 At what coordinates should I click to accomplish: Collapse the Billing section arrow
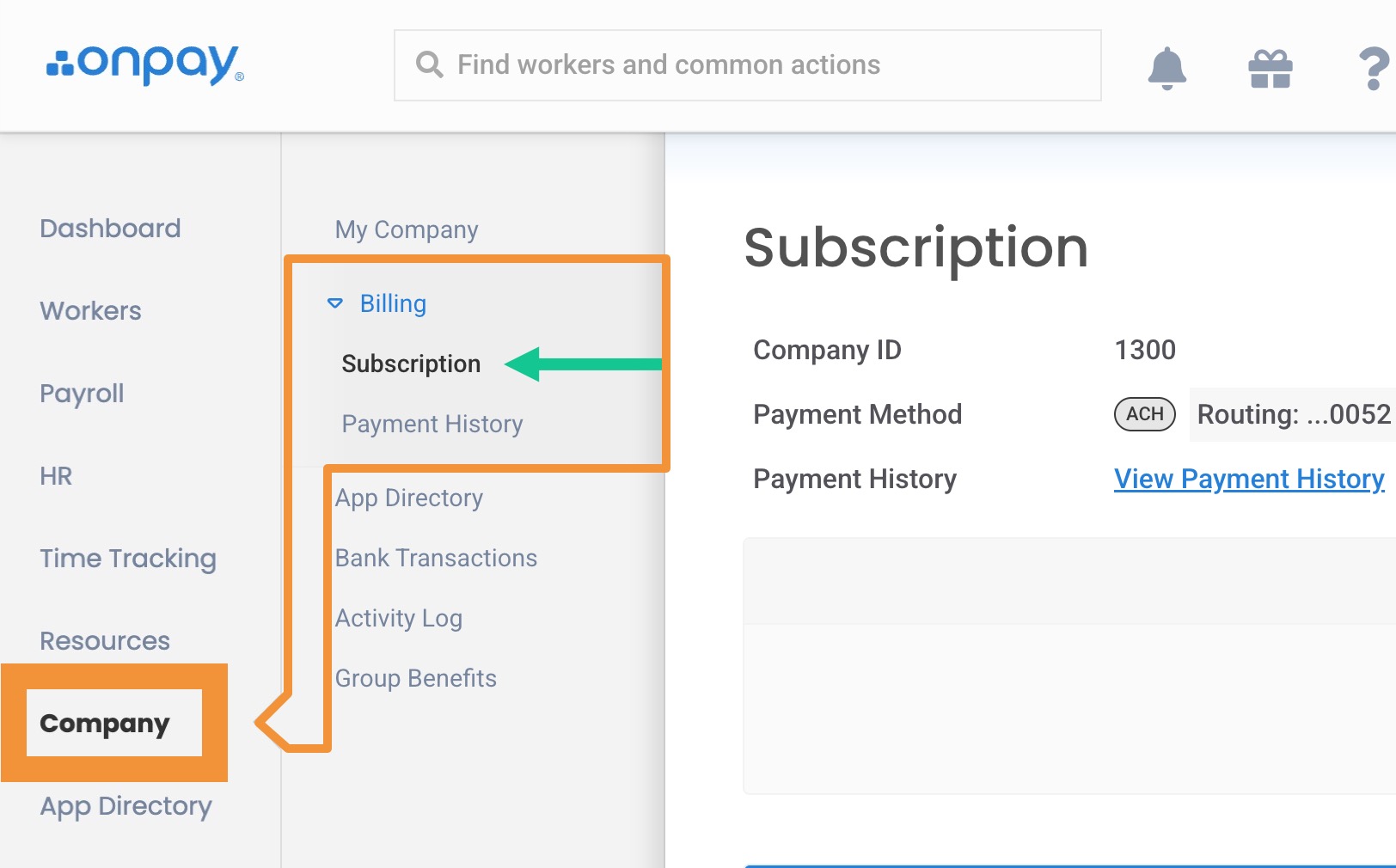point(335,303)
